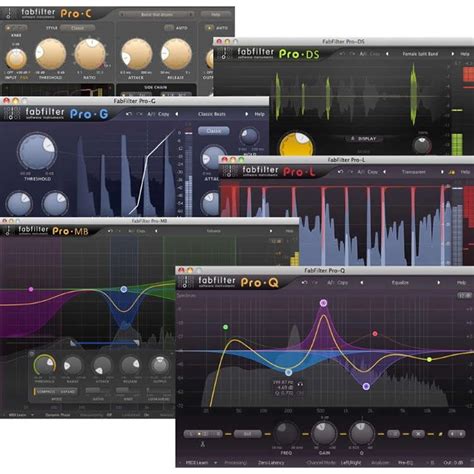The image size is (474, 474).
Task: Open the Bell shape dropdown in Pro-Q
Action: point(247,434)
